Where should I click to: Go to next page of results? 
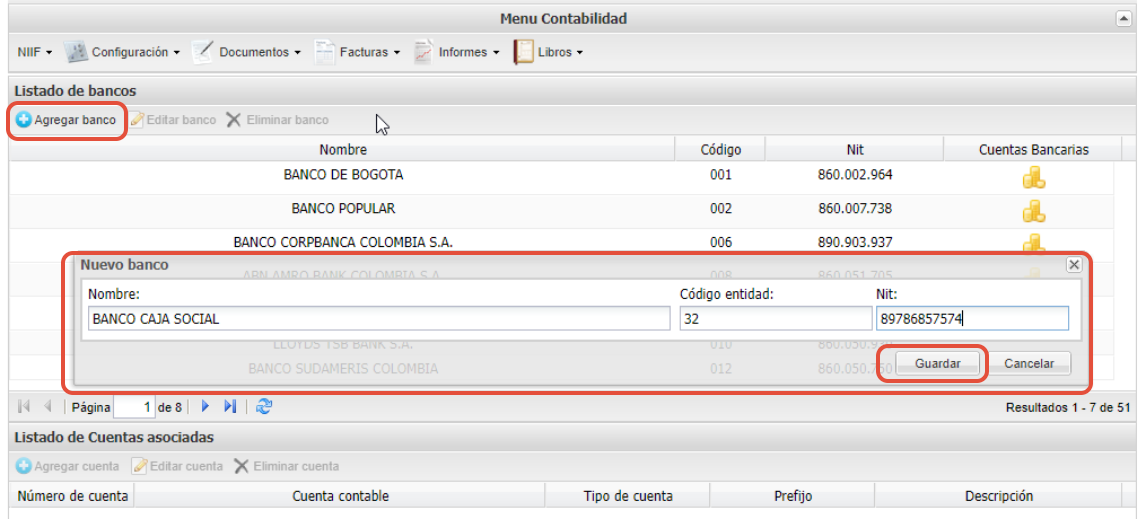pyautogui.click(x=205, y=406)
